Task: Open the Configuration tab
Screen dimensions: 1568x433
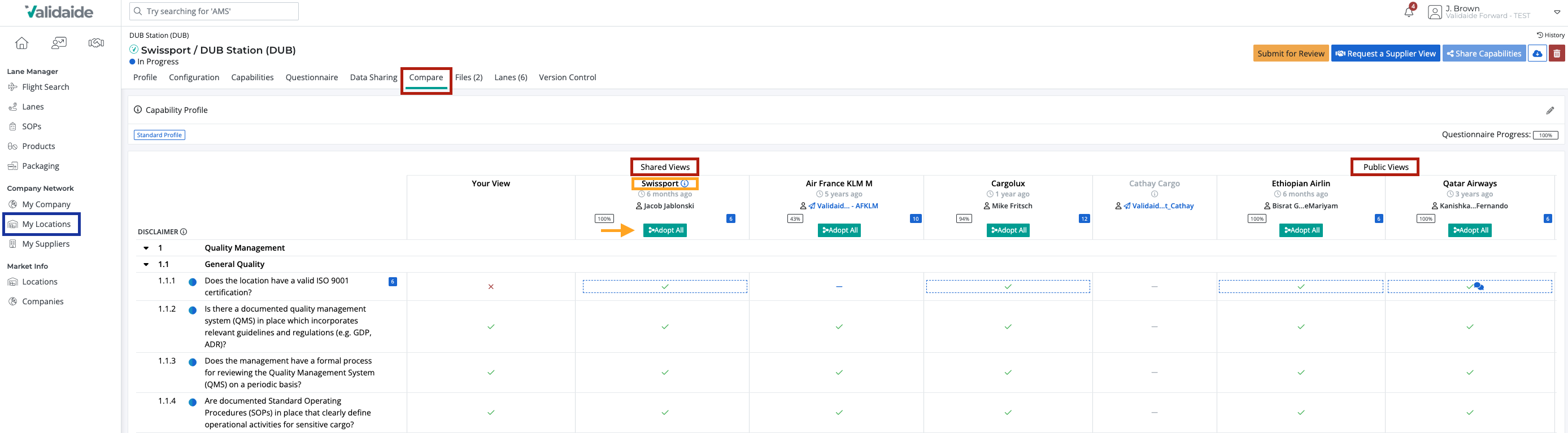Action: 194,77
